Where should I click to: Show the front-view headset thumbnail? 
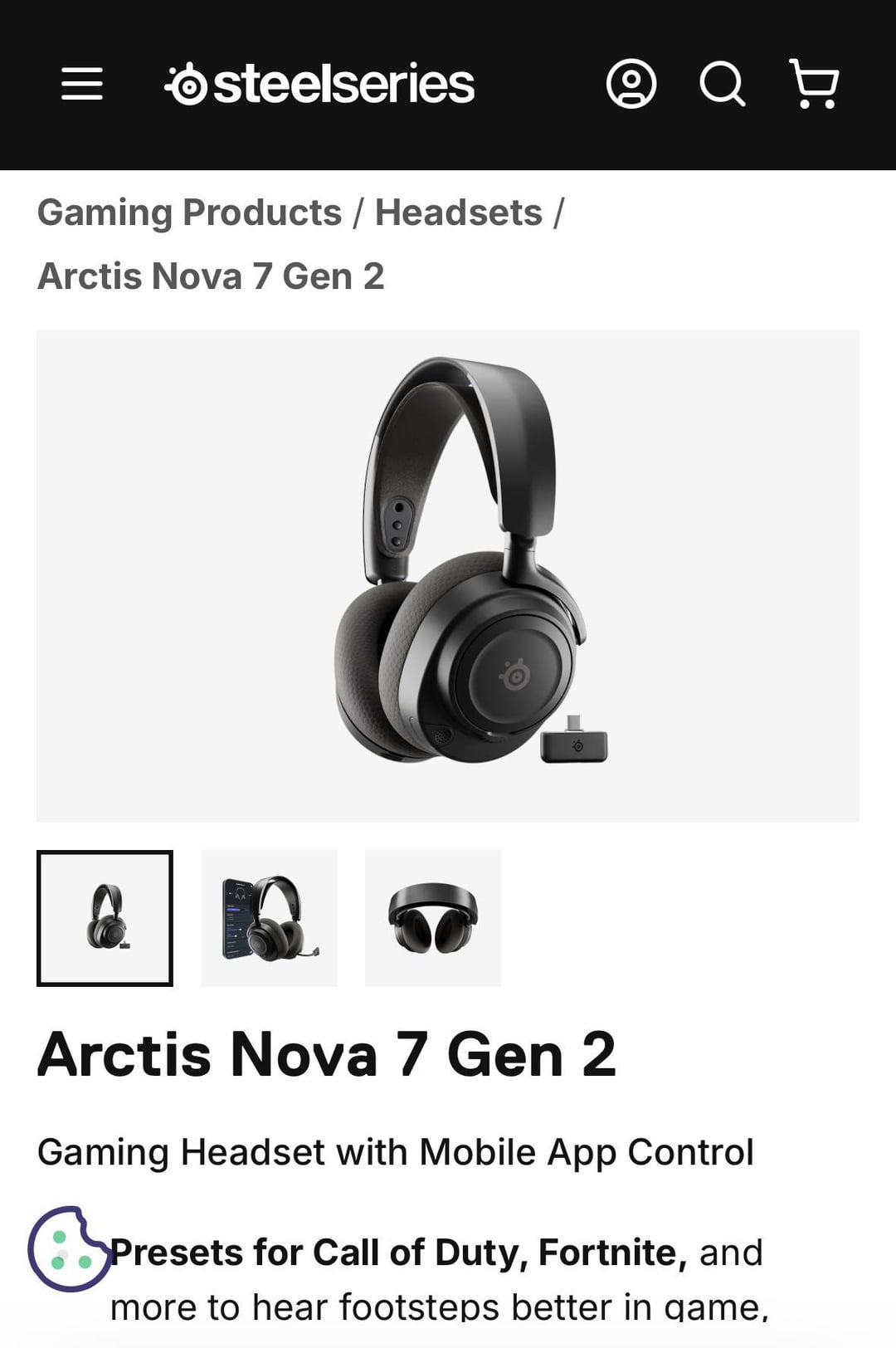pyautogui.click(x=433, y=918)
